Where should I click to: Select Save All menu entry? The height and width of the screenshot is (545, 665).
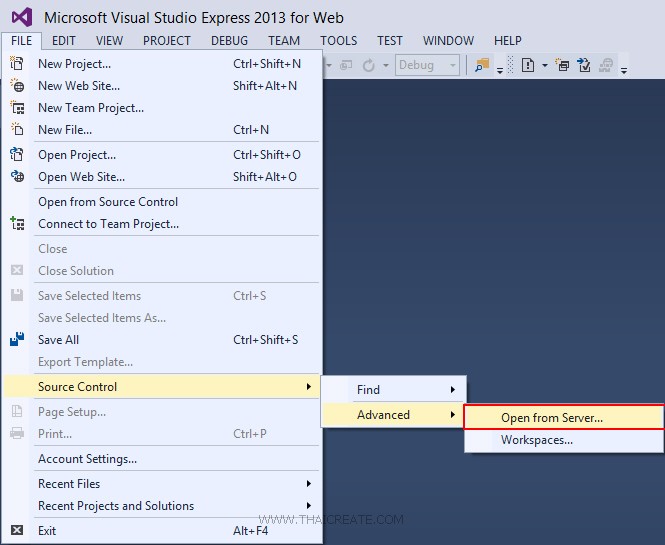(162, 339)
